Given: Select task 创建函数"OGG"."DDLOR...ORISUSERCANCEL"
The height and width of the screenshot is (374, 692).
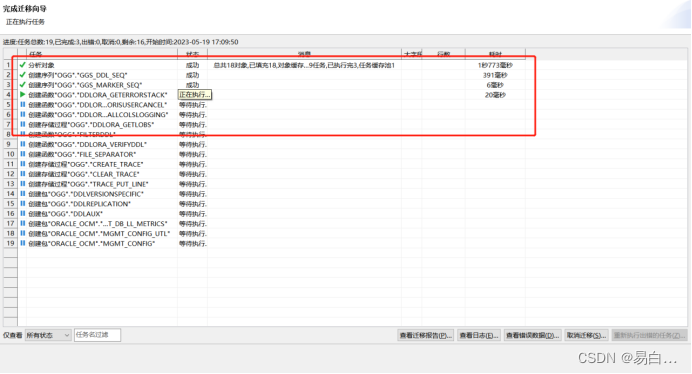Looking at the screenshot, I should [98, 105].
